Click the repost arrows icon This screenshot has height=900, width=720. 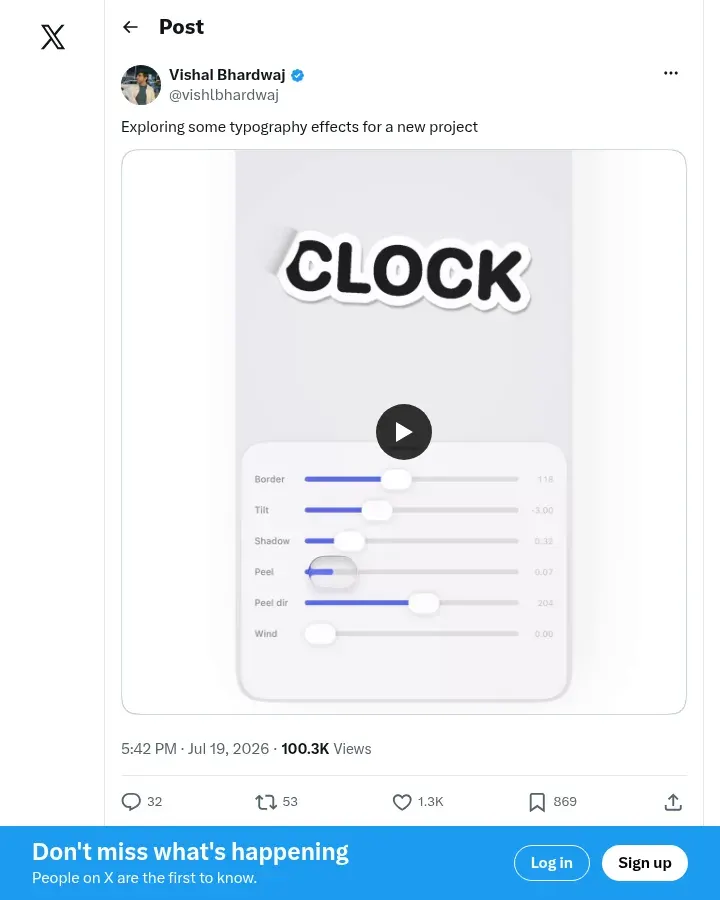(266, 801)
